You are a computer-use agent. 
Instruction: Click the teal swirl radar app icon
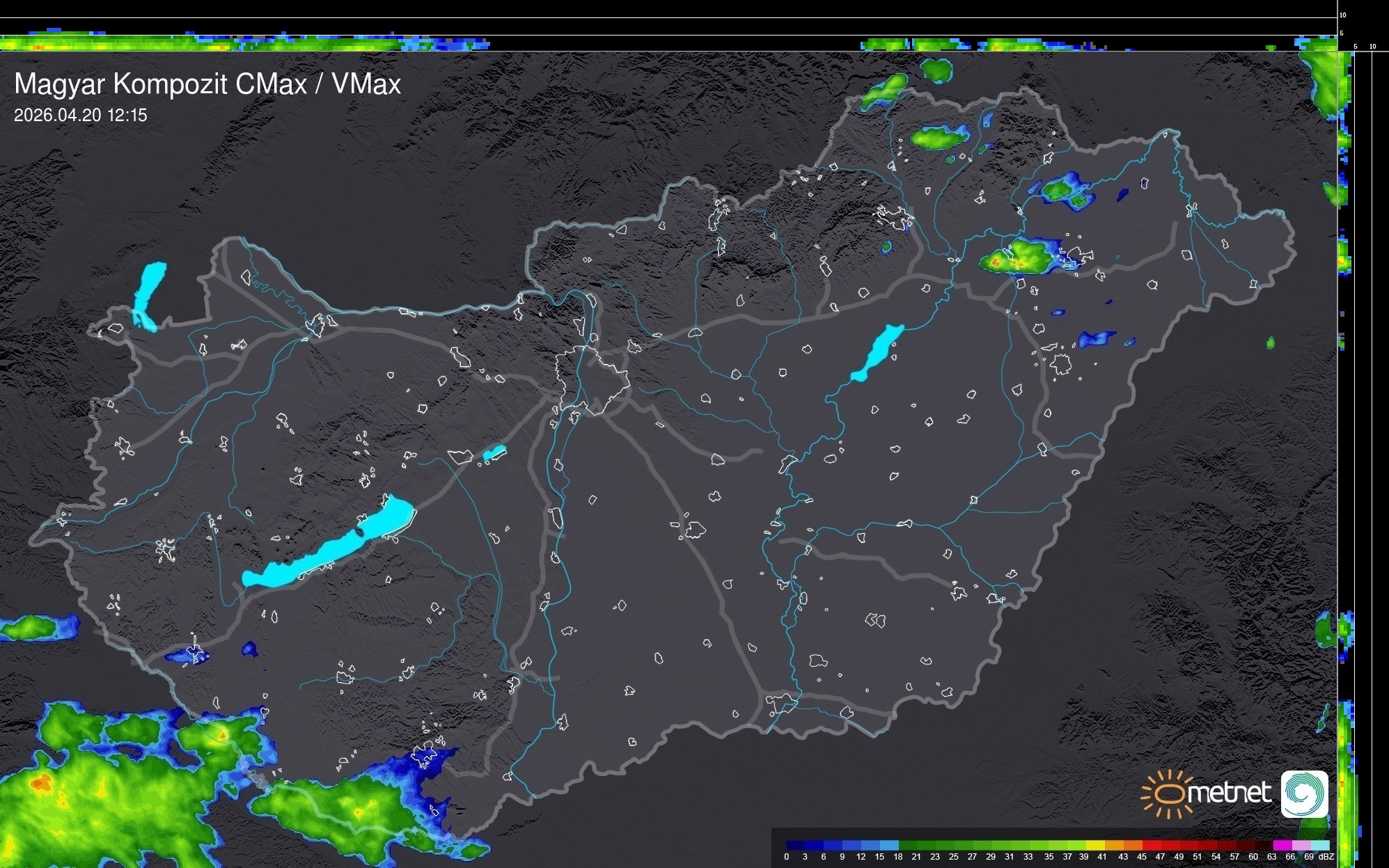(1304, 794)
